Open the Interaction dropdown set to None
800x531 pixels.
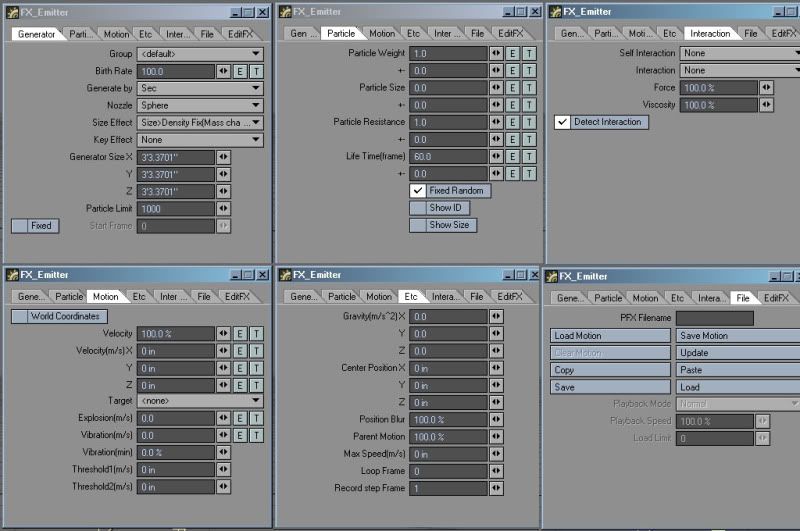[x=740, y=70]
